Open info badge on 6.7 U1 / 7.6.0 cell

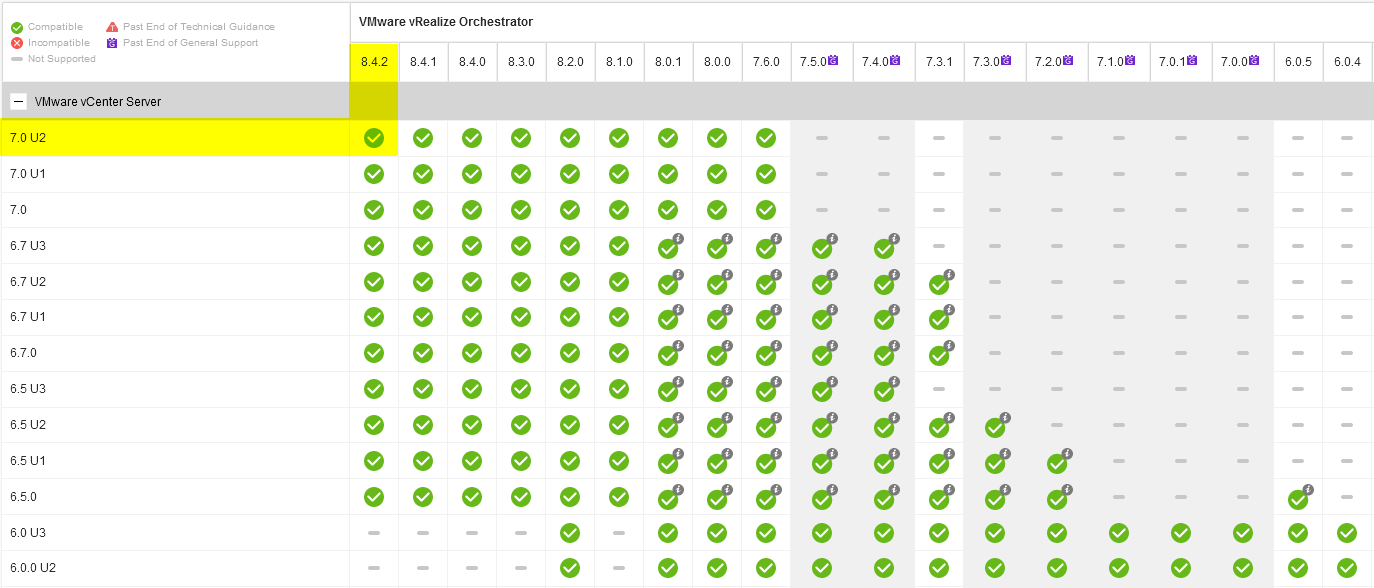pyautogui.click(x=776, y=310)
